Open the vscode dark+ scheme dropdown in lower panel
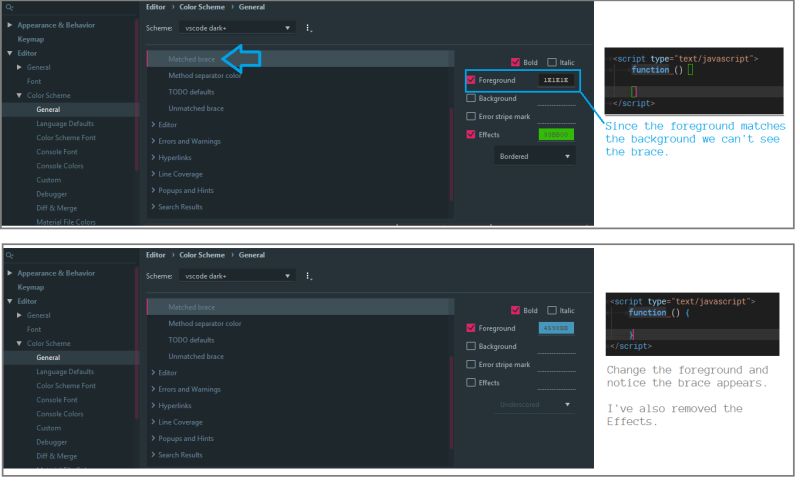The height and width of the screenshot is (482, 800). (237, 276)
